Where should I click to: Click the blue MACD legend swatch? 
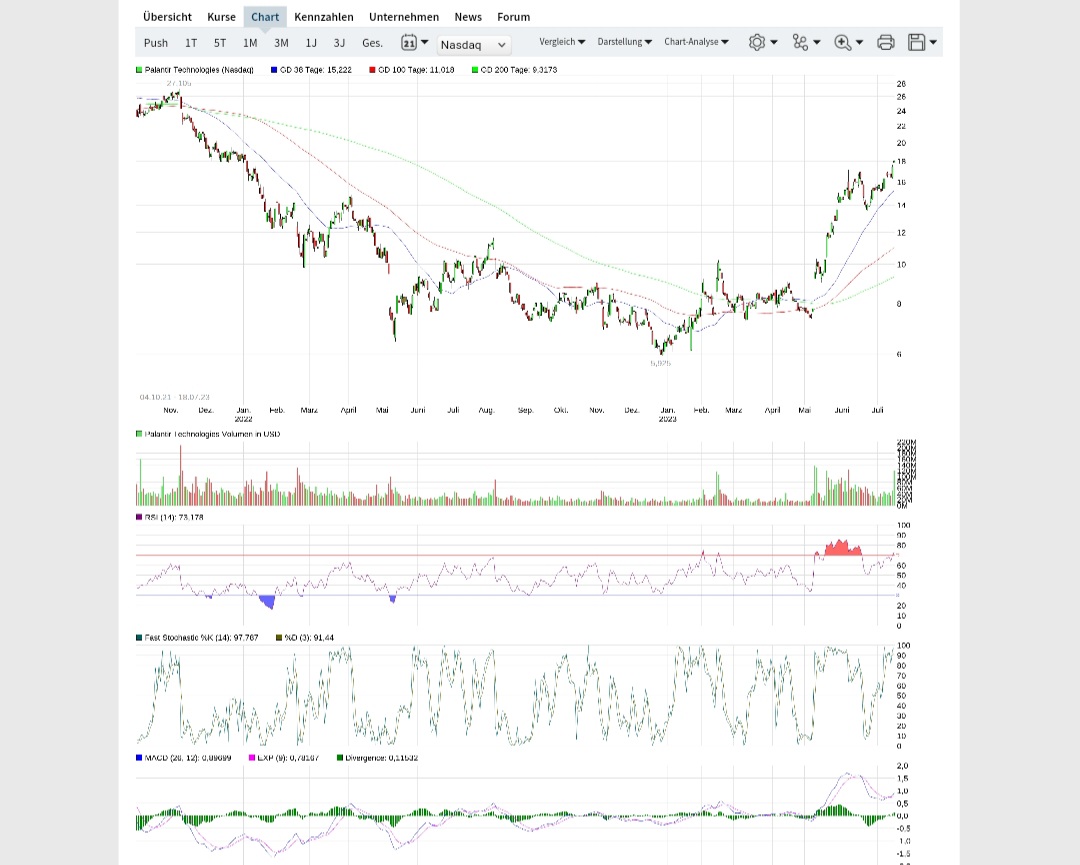(x=139, y=758)
